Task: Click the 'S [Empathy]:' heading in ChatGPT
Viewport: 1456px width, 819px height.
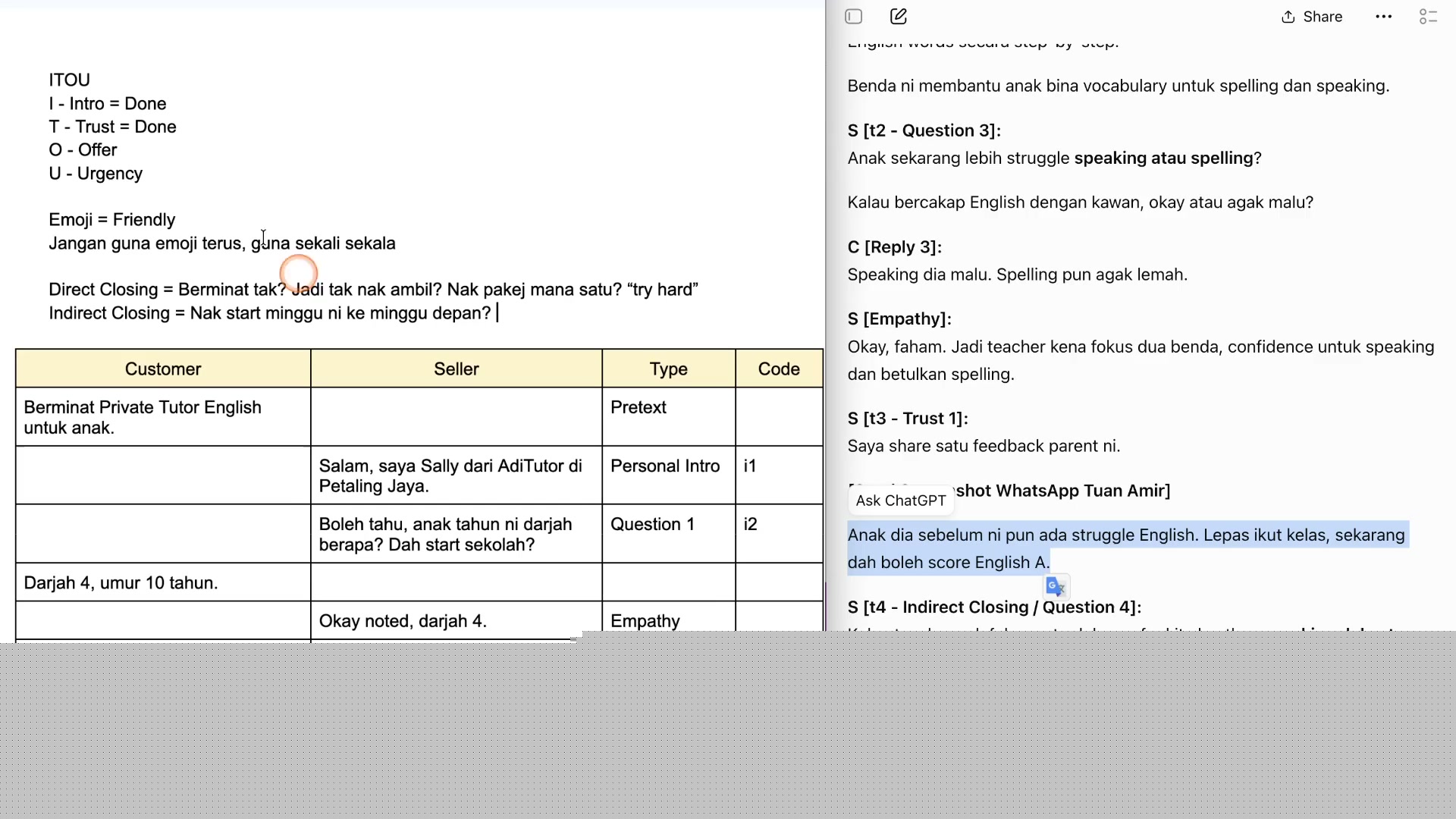Action: pyautogui.click(x=899, y=319)
